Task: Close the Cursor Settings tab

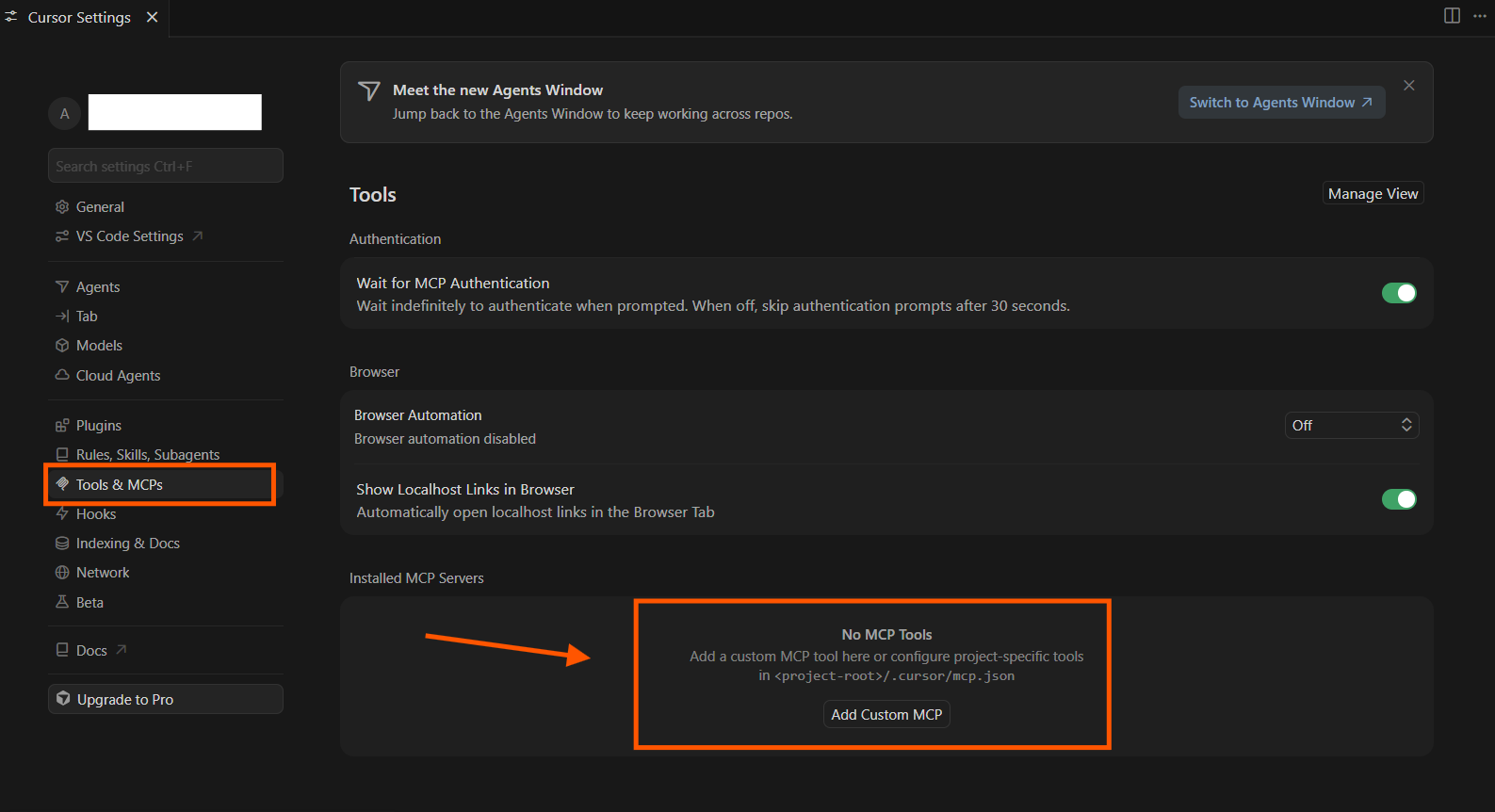Action: pyautogui.click(x=152, y=17)
